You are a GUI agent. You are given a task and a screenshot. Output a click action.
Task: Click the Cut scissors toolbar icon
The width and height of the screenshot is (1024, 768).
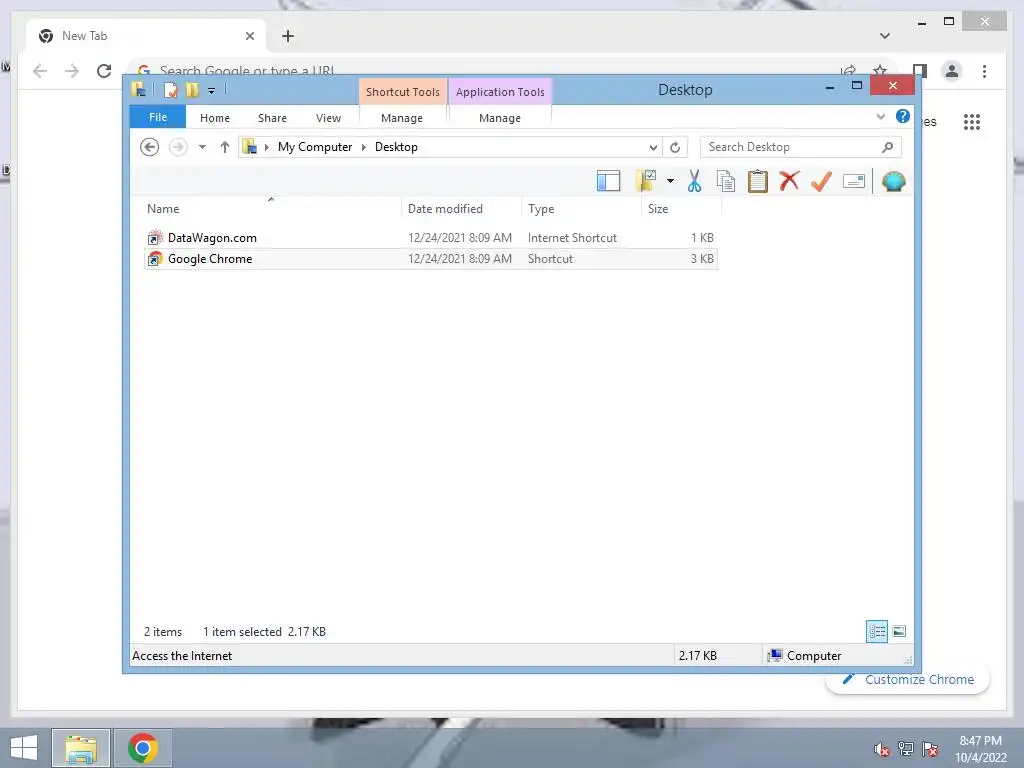[694, 181]
